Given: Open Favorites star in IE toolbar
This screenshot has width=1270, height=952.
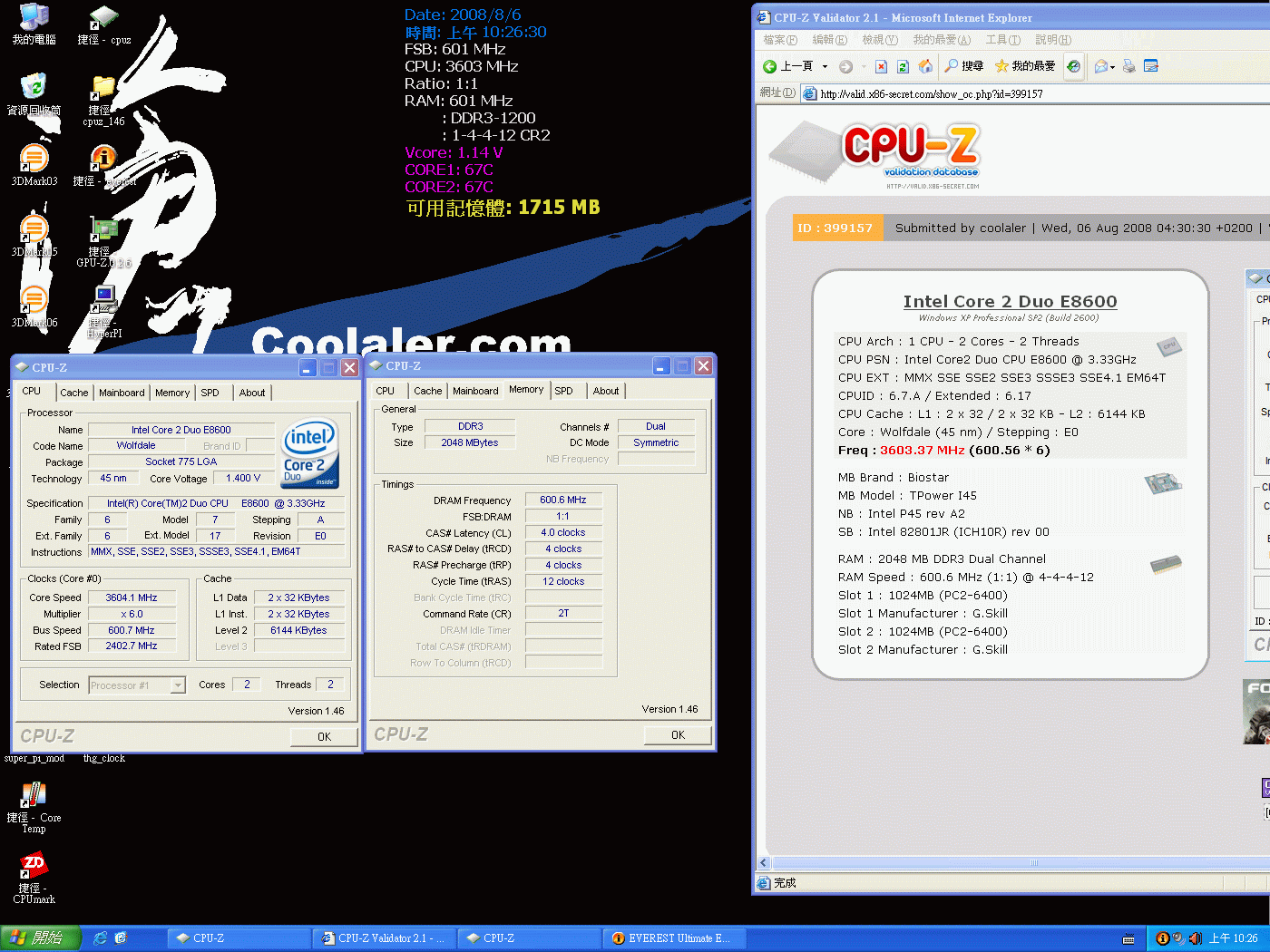Looking at the screenshot, I should (1025, 66).
